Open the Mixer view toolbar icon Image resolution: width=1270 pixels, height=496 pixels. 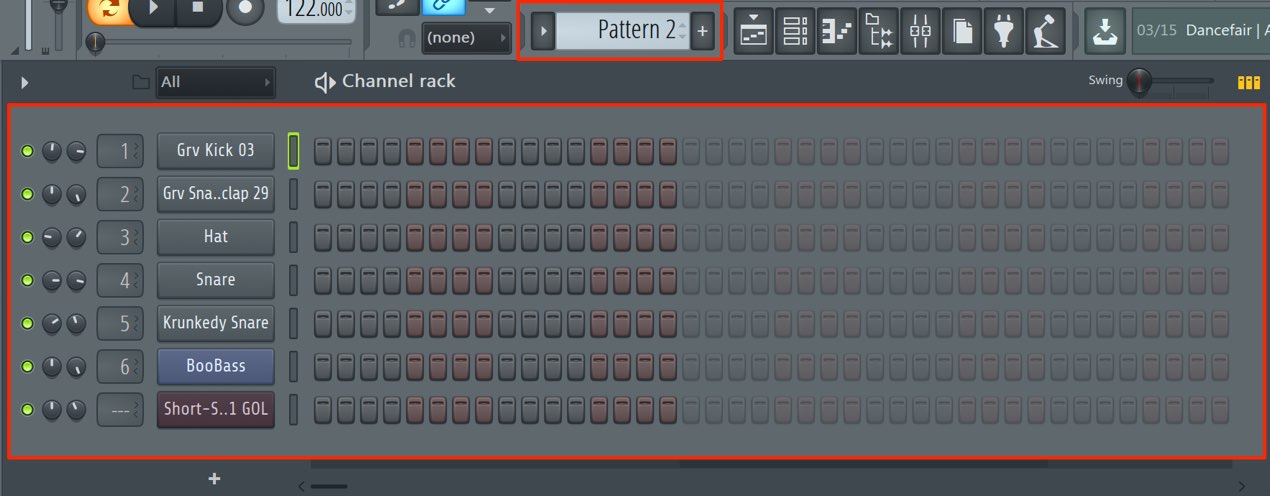pos(921,31)
